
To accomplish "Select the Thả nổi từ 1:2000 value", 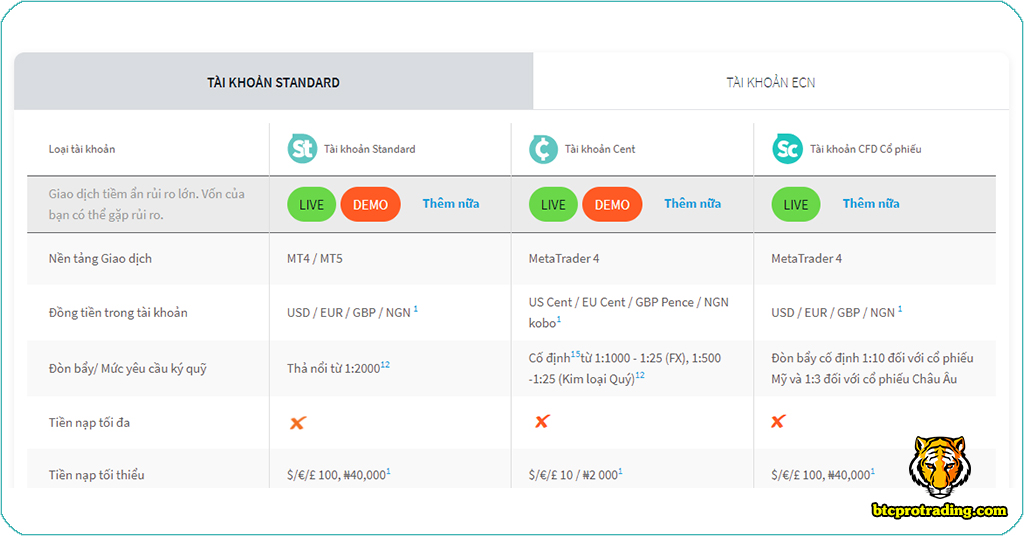I will [334, 369].
